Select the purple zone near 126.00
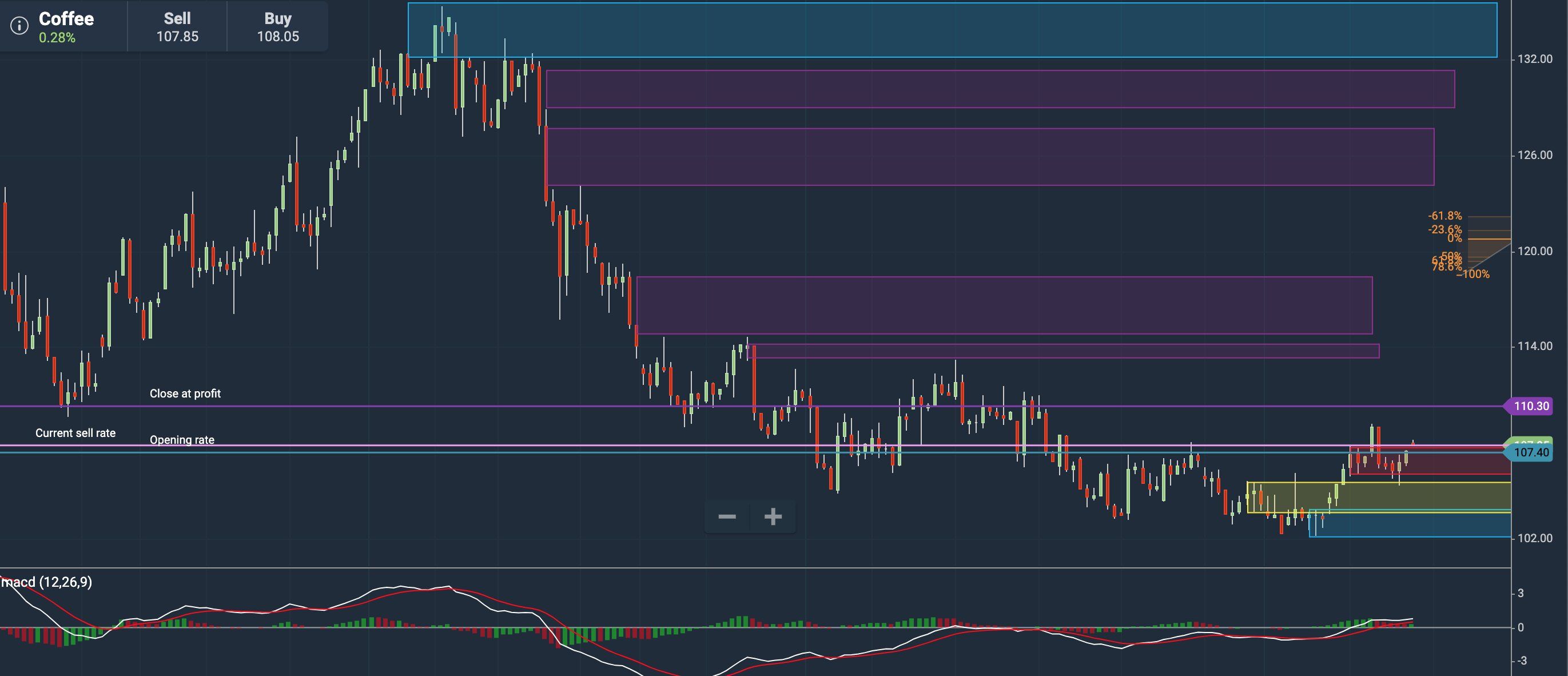Viewport: 1568px width, 676px height. tap(990, 157)
